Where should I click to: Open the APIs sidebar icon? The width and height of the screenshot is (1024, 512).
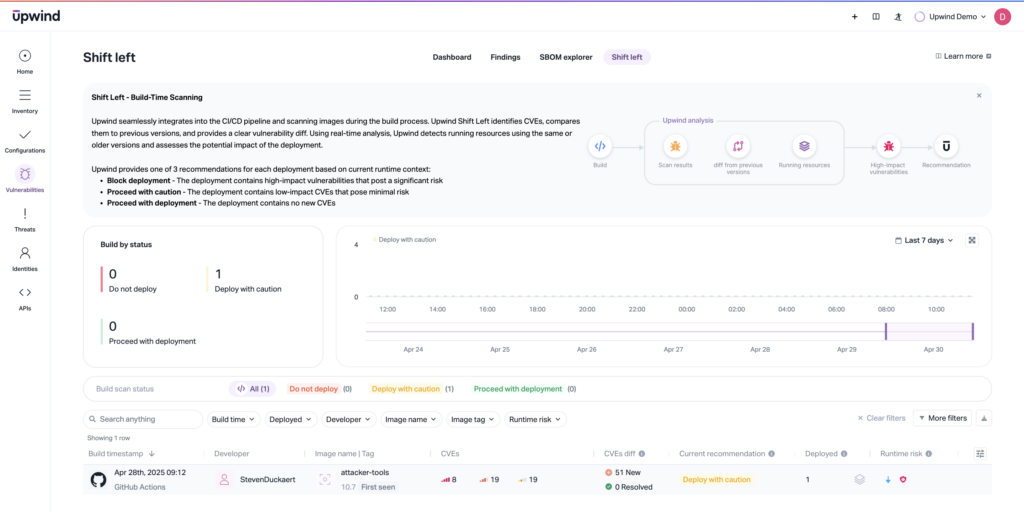click(25, 292)
